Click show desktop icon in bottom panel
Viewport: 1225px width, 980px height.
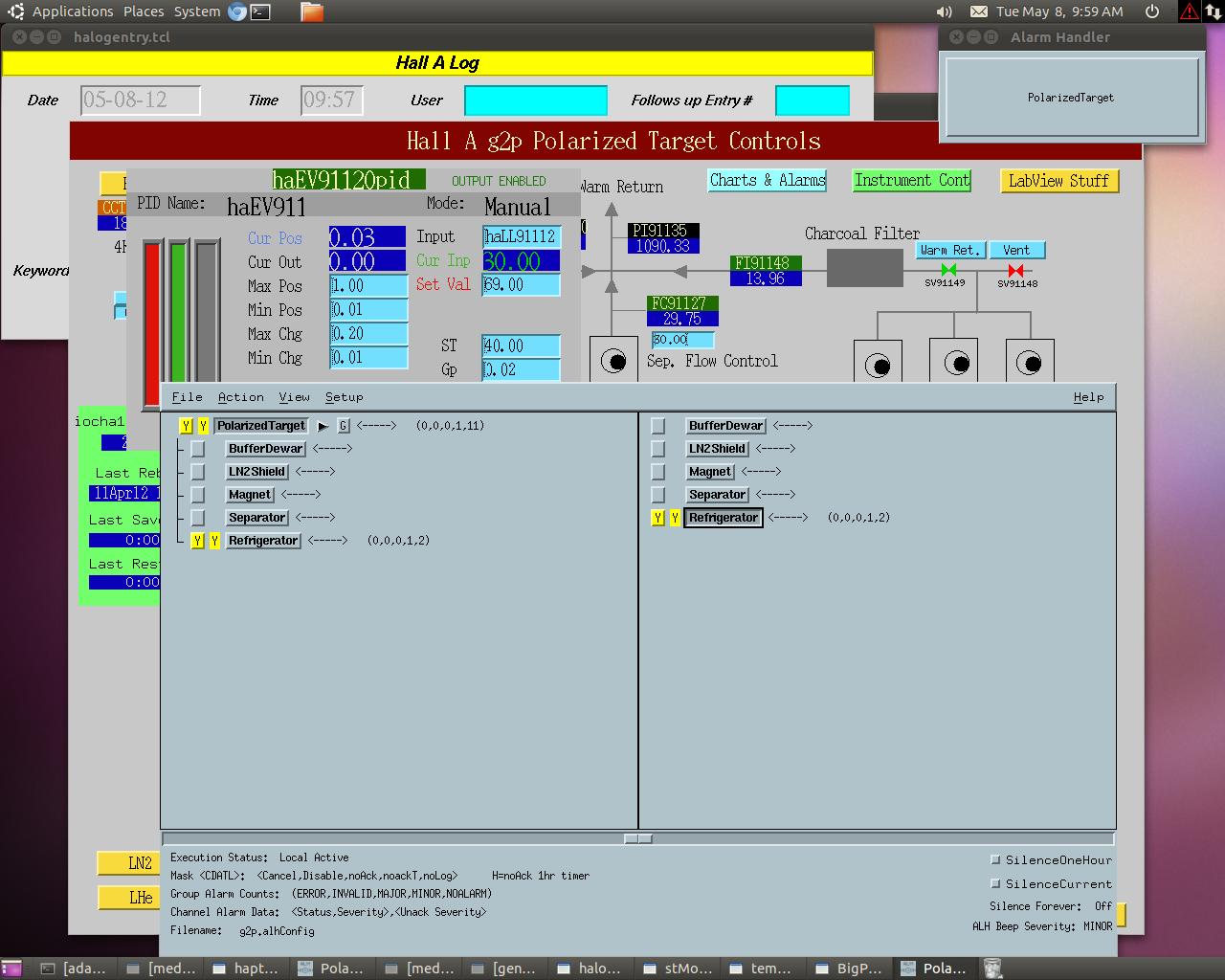point(11,969)
